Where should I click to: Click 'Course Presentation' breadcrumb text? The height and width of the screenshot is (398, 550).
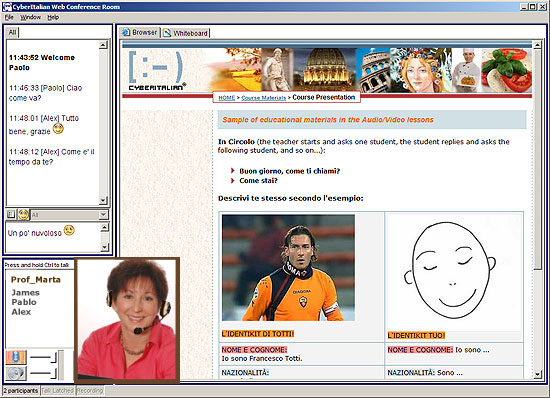[x=323, y=97]
